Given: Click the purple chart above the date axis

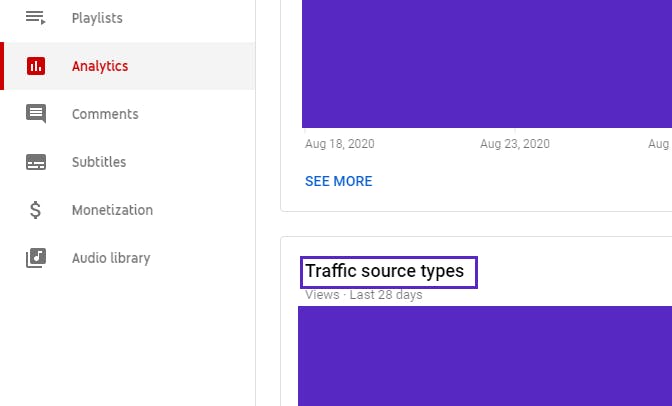Looking at the screenshot, I should pos(487,64).
